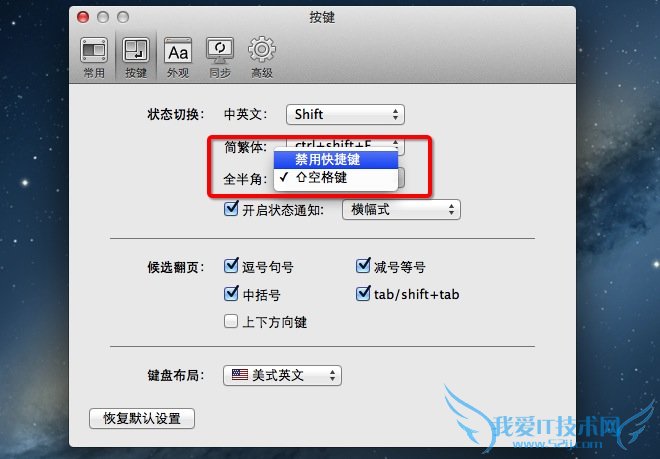Uncheck the 逗号句号 checkbox

point(231,266)
